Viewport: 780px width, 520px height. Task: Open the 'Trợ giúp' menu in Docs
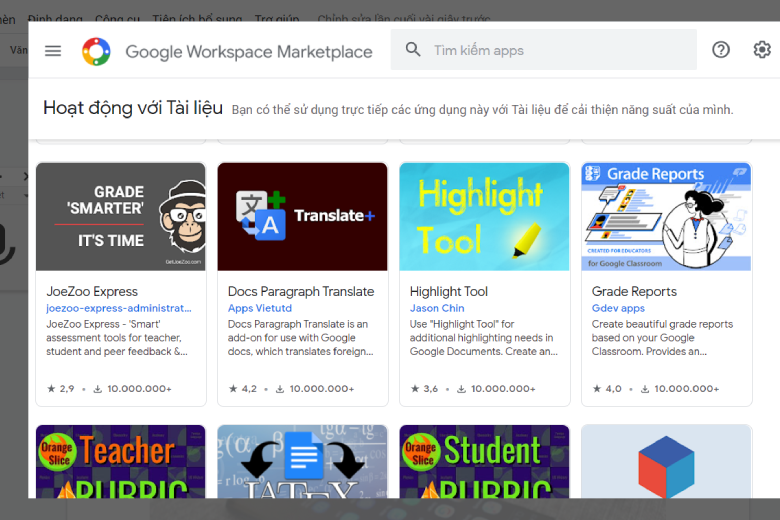point(277,18)
